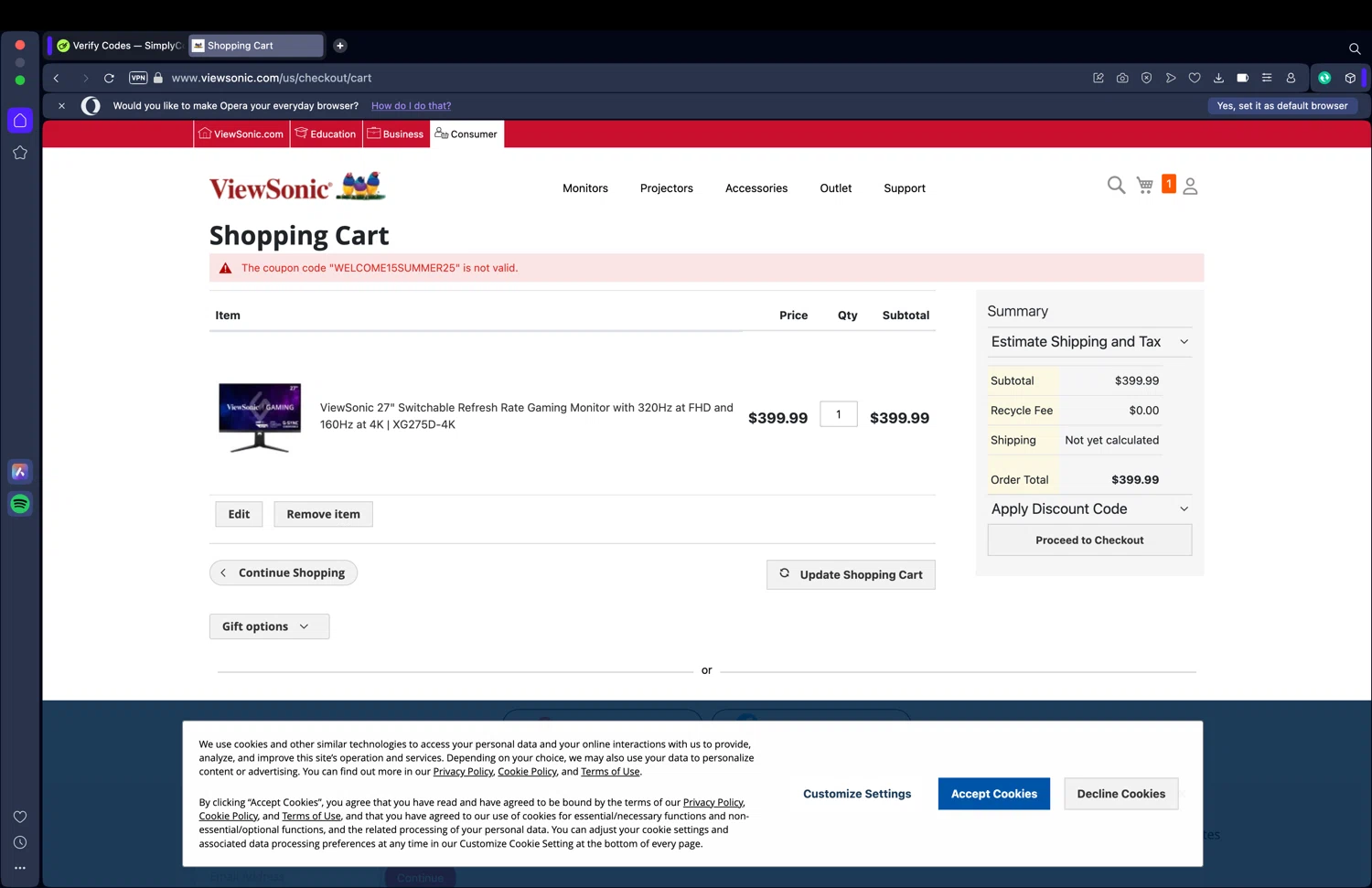Expand Estimate Shipping and Tax section
Screen dimensions: 1372x888
tap(1089, 342)
